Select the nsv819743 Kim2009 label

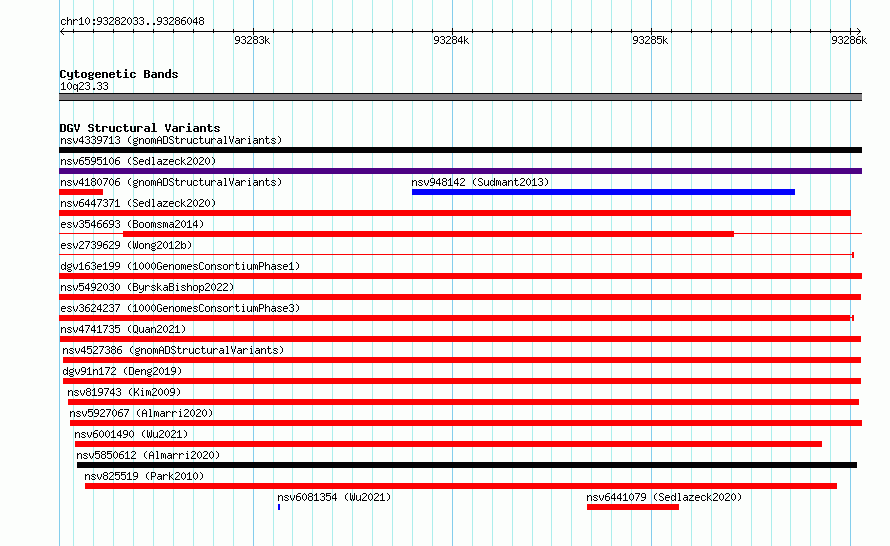124,392
